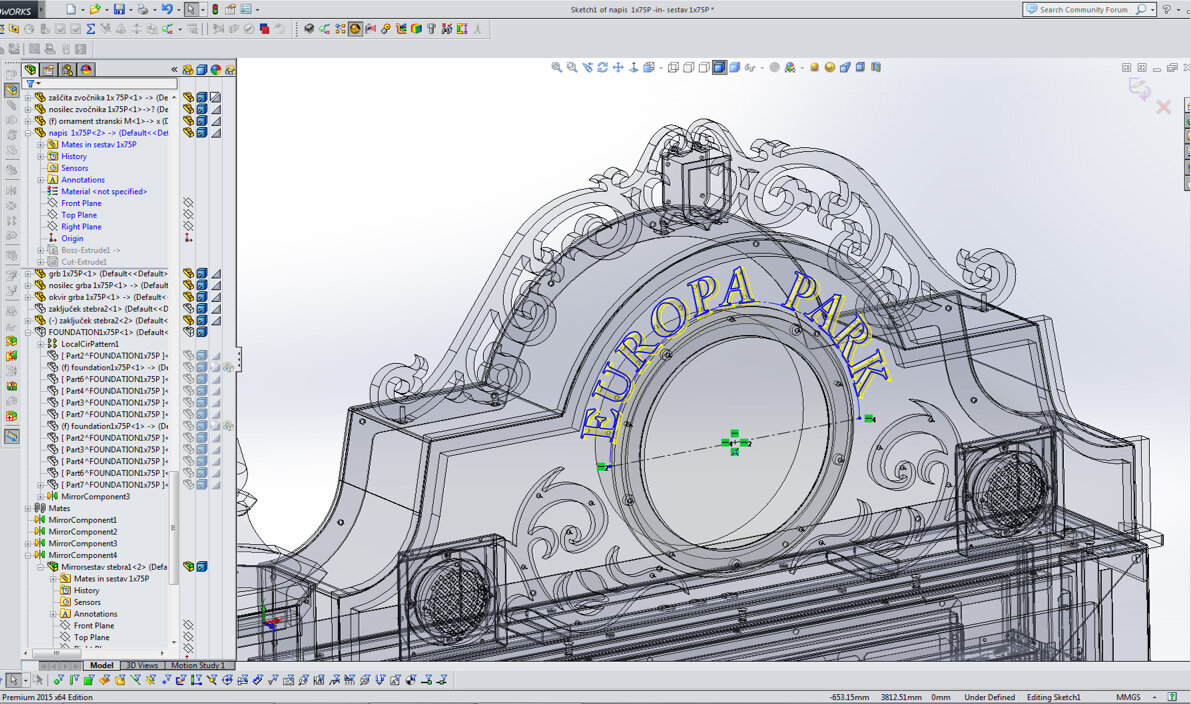Viewport: 1191px width, 704px height.
Task: Select Material <not specified> item
Action: point(104,191)
